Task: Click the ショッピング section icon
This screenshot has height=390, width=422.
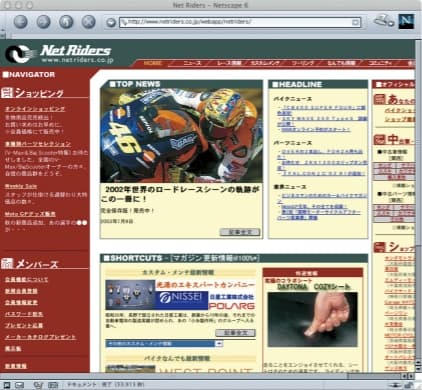Action: point(7,92)
